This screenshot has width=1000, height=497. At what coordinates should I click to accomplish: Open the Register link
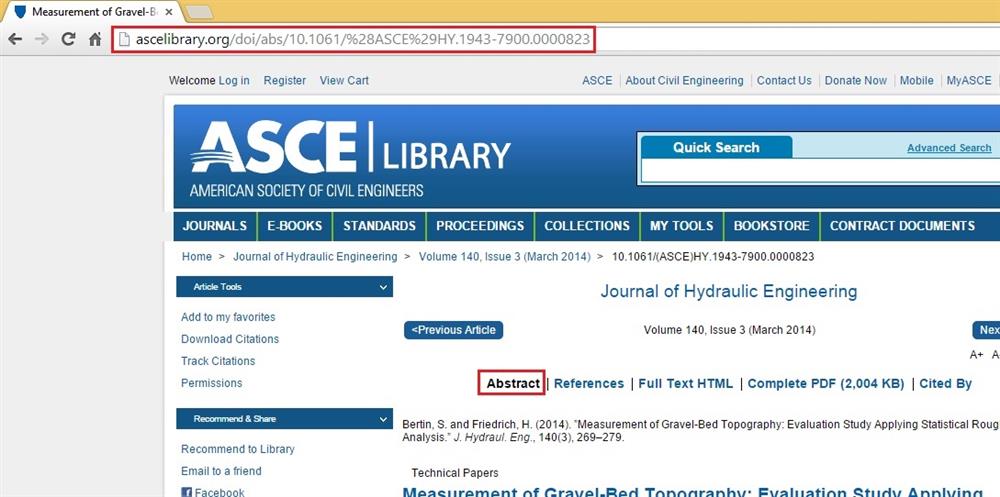click(x=284, y=80)
